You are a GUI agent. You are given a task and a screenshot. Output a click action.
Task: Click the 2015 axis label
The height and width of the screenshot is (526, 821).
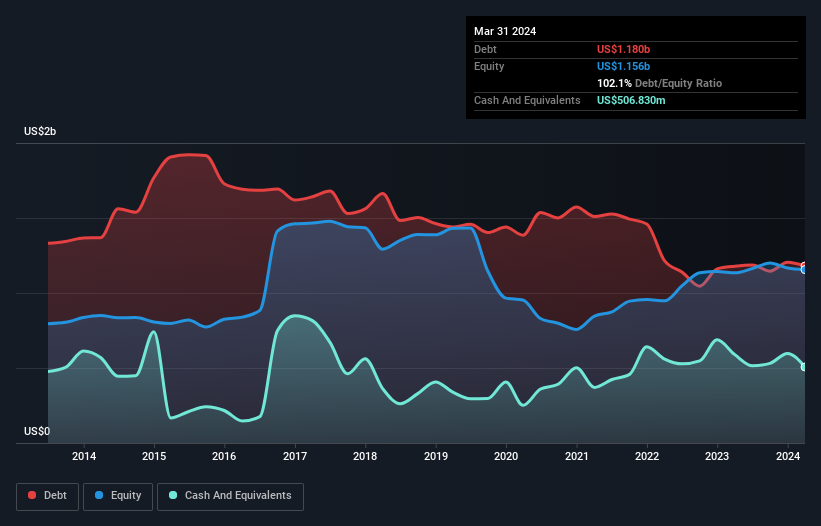(x=154, y=456)
